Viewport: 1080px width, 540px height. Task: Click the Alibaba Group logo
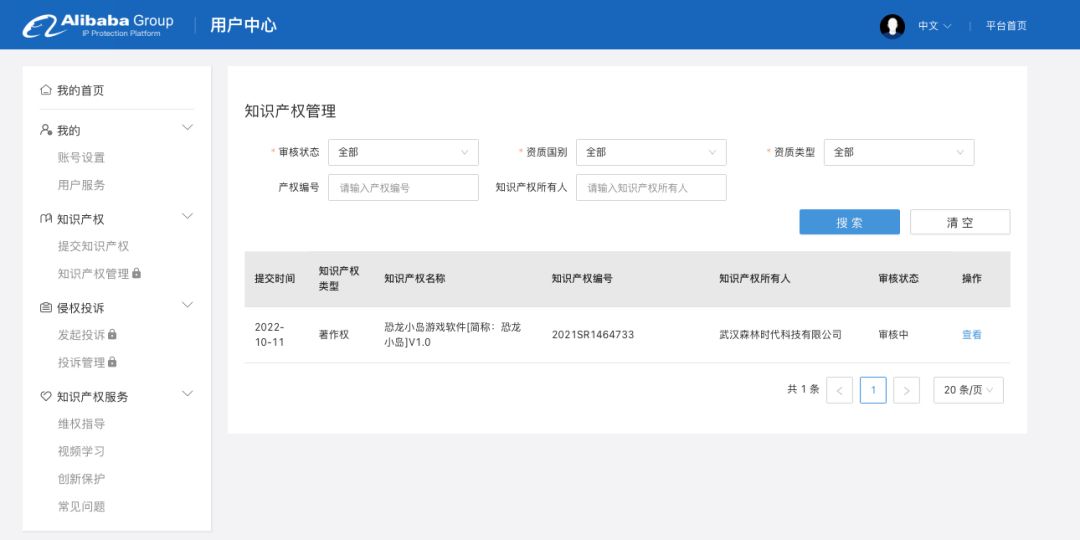[x=97, y=25]
